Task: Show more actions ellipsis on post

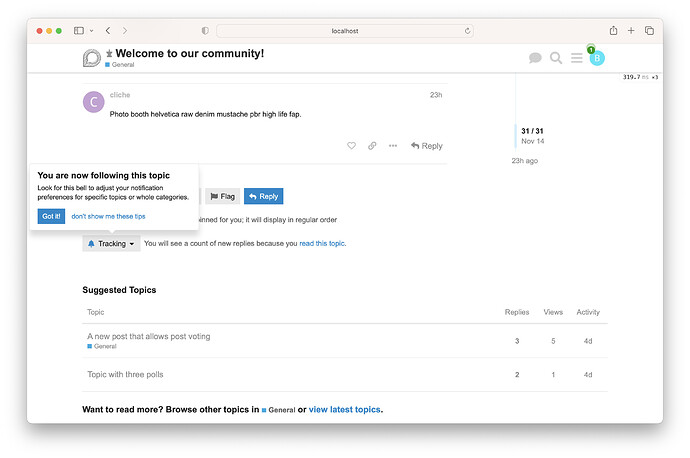Action: (393, 146)
